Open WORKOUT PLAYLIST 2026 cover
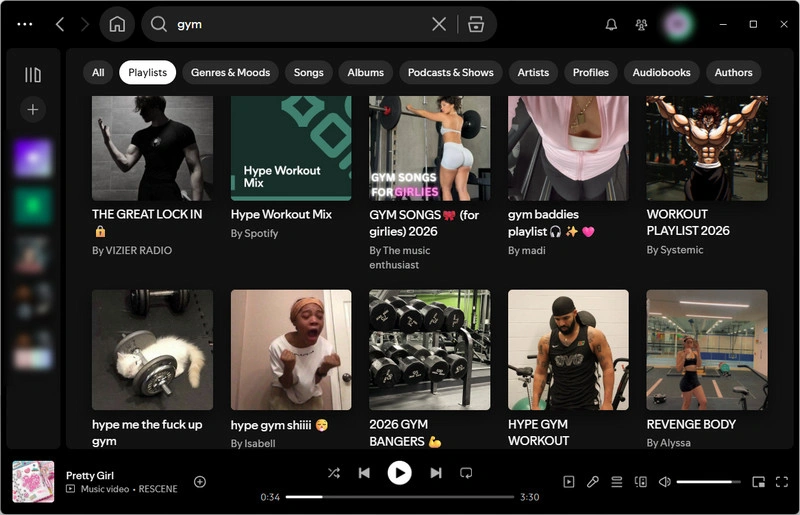Image resolution: width=800 pixels, height=515 pixels. coord(707,148)
